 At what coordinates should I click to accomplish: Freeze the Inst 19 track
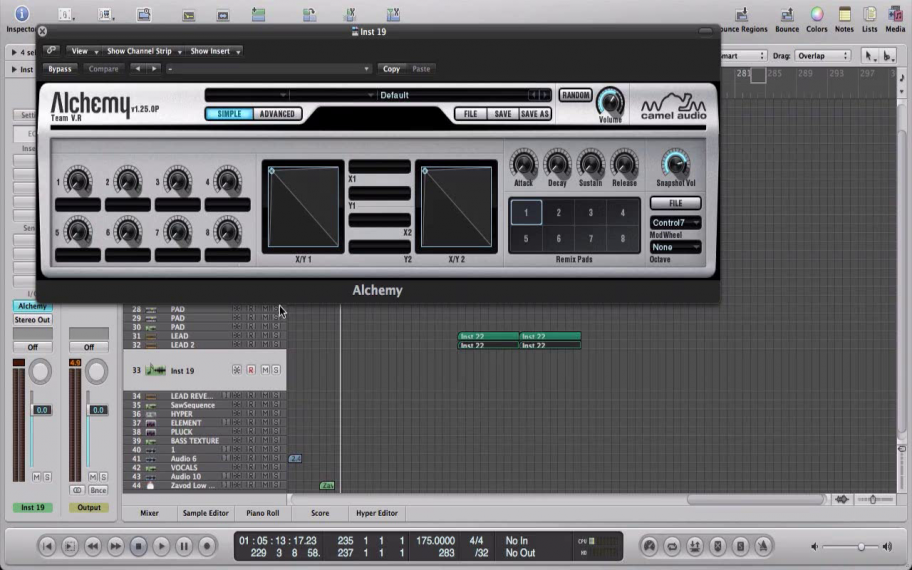(x=237, y=370)
